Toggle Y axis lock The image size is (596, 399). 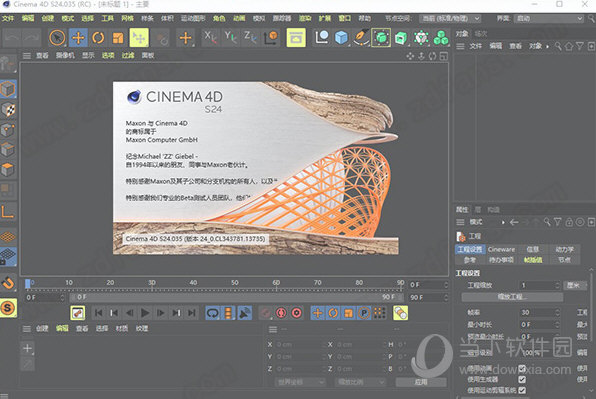tap(230, 38)
